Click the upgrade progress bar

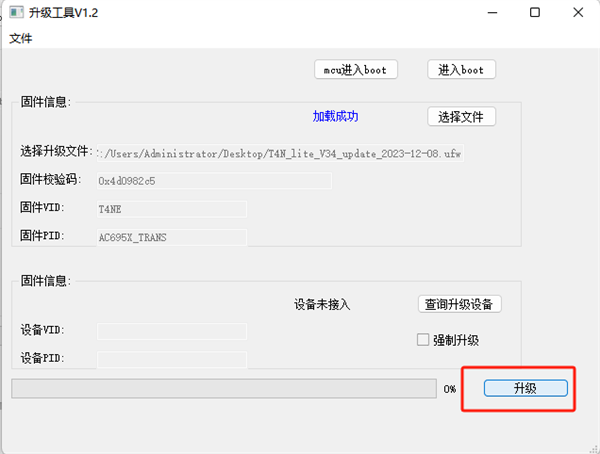223,388
